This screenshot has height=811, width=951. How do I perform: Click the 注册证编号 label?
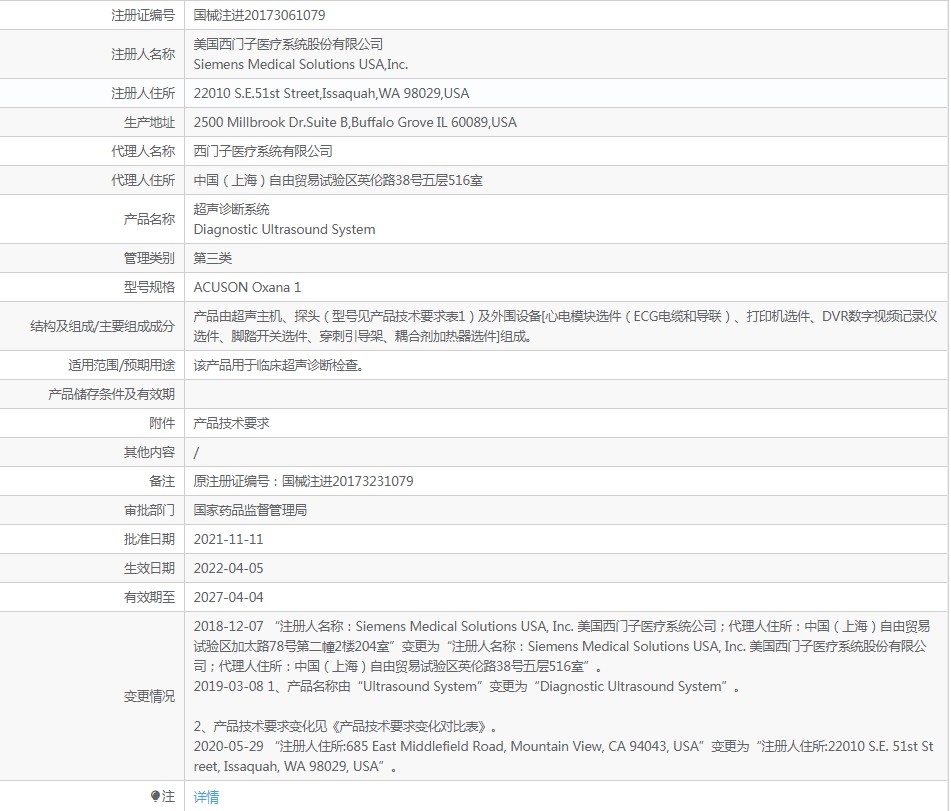pos(143,15)
